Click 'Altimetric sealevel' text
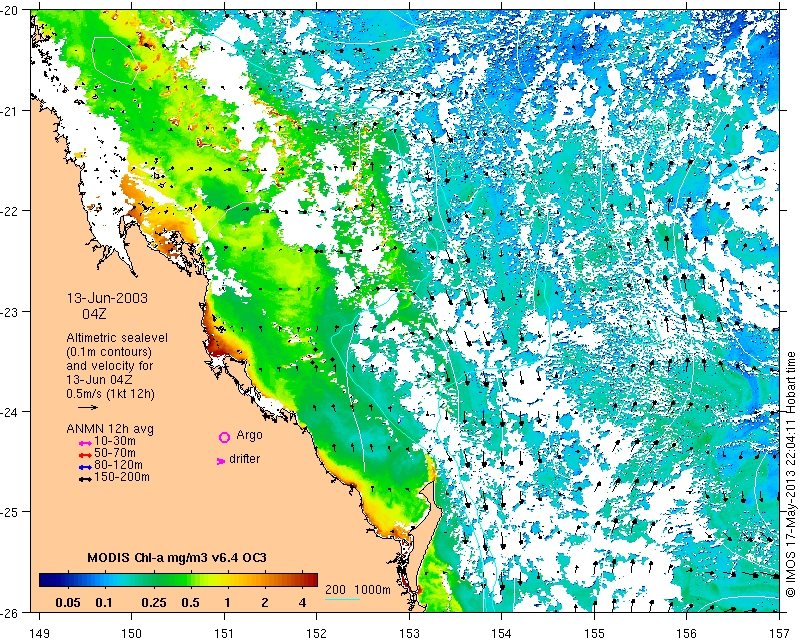The image size is (800, 640). 117,338
